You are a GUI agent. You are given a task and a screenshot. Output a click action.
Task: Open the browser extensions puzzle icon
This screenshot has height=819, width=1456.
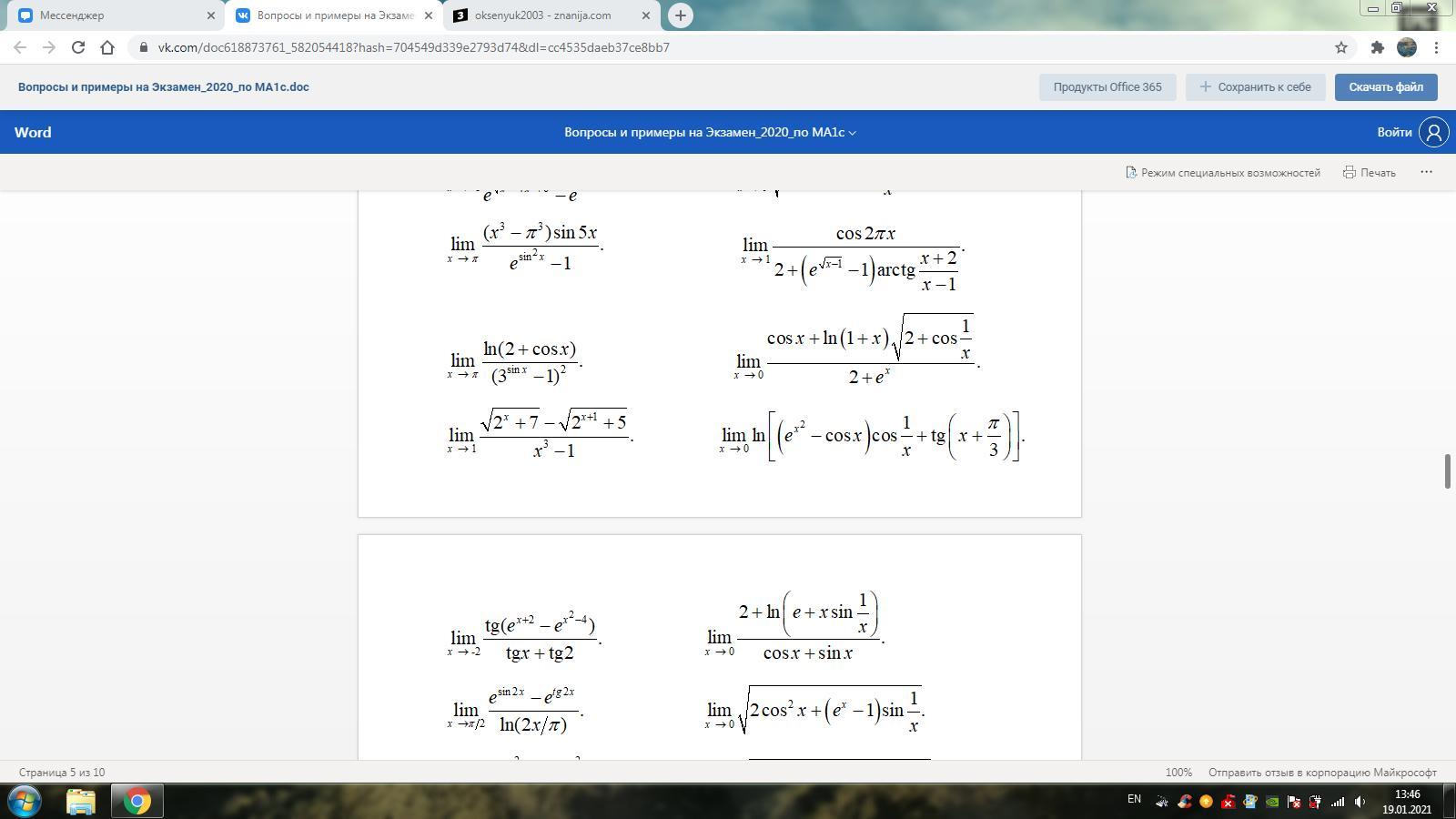tap(1378, 47)
